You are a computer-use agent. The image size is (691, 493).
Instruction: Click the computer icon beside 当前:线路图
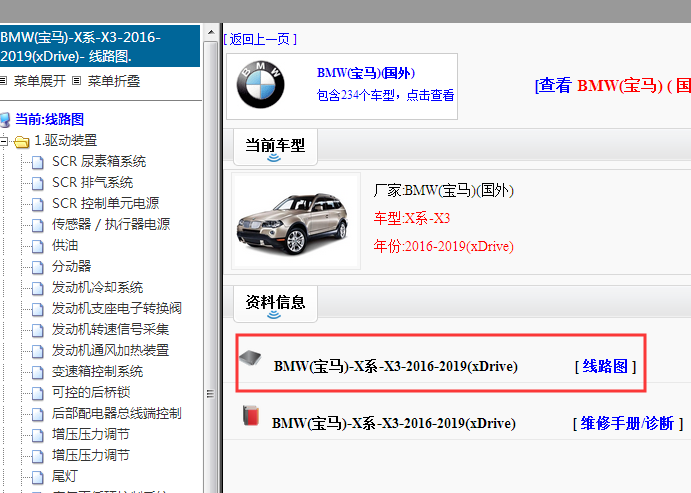tap(5, 120)
